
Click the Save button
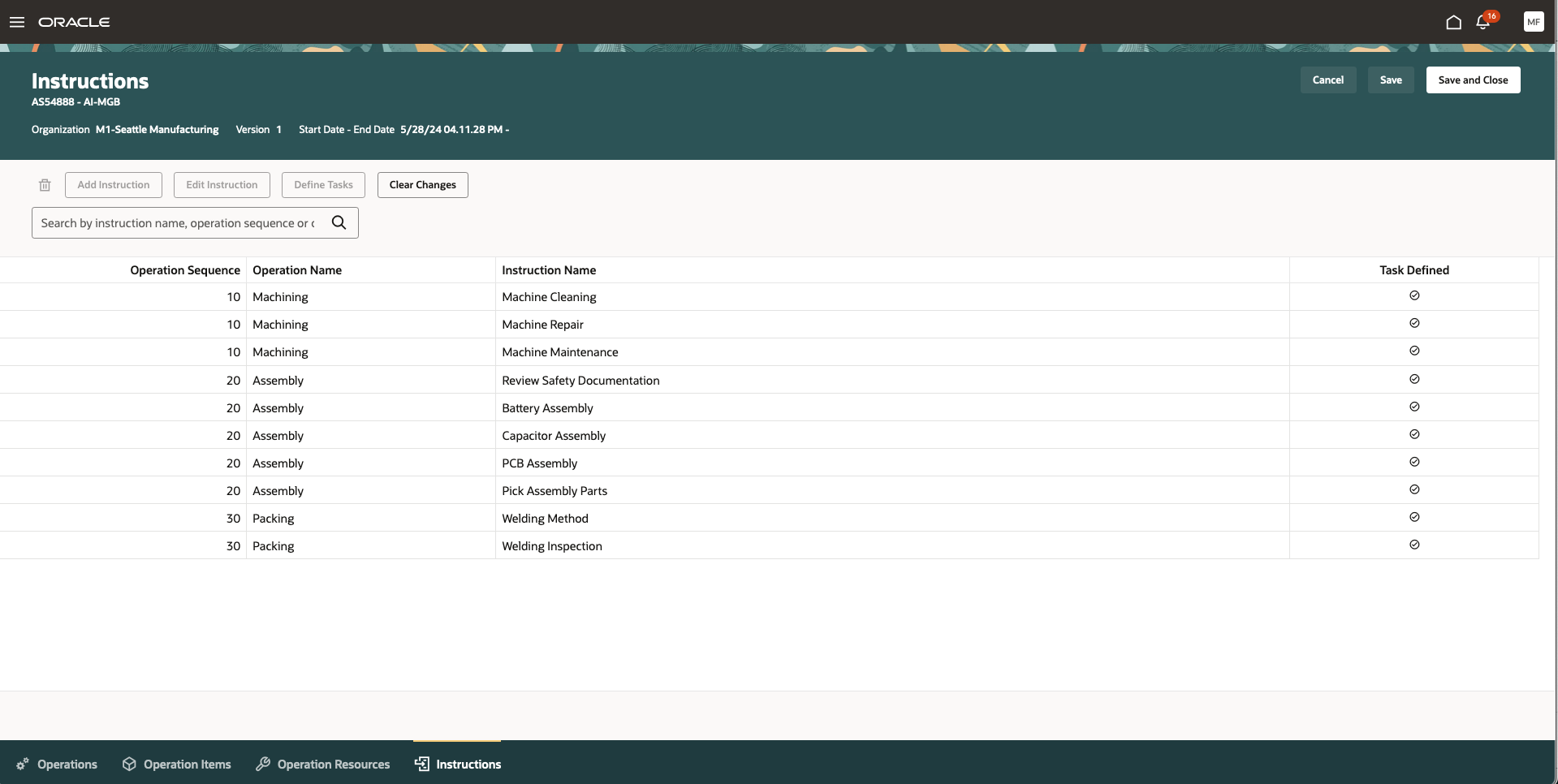point(1391,80)
